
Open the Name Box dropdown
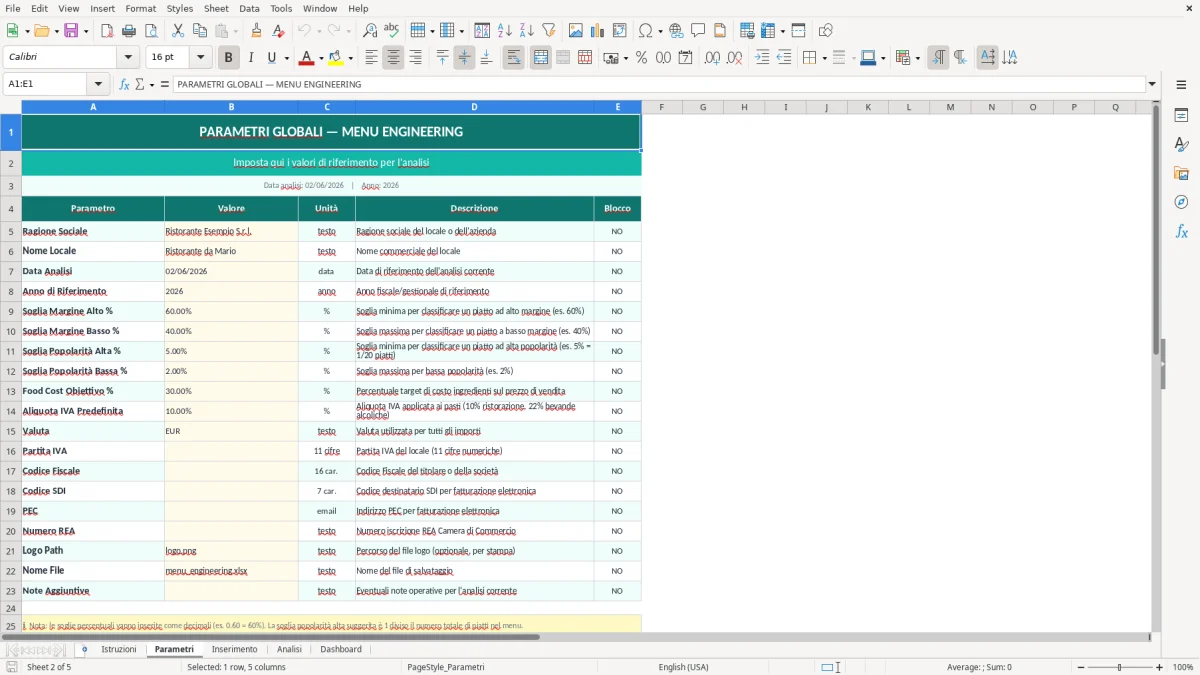click(x=99, y=84)
